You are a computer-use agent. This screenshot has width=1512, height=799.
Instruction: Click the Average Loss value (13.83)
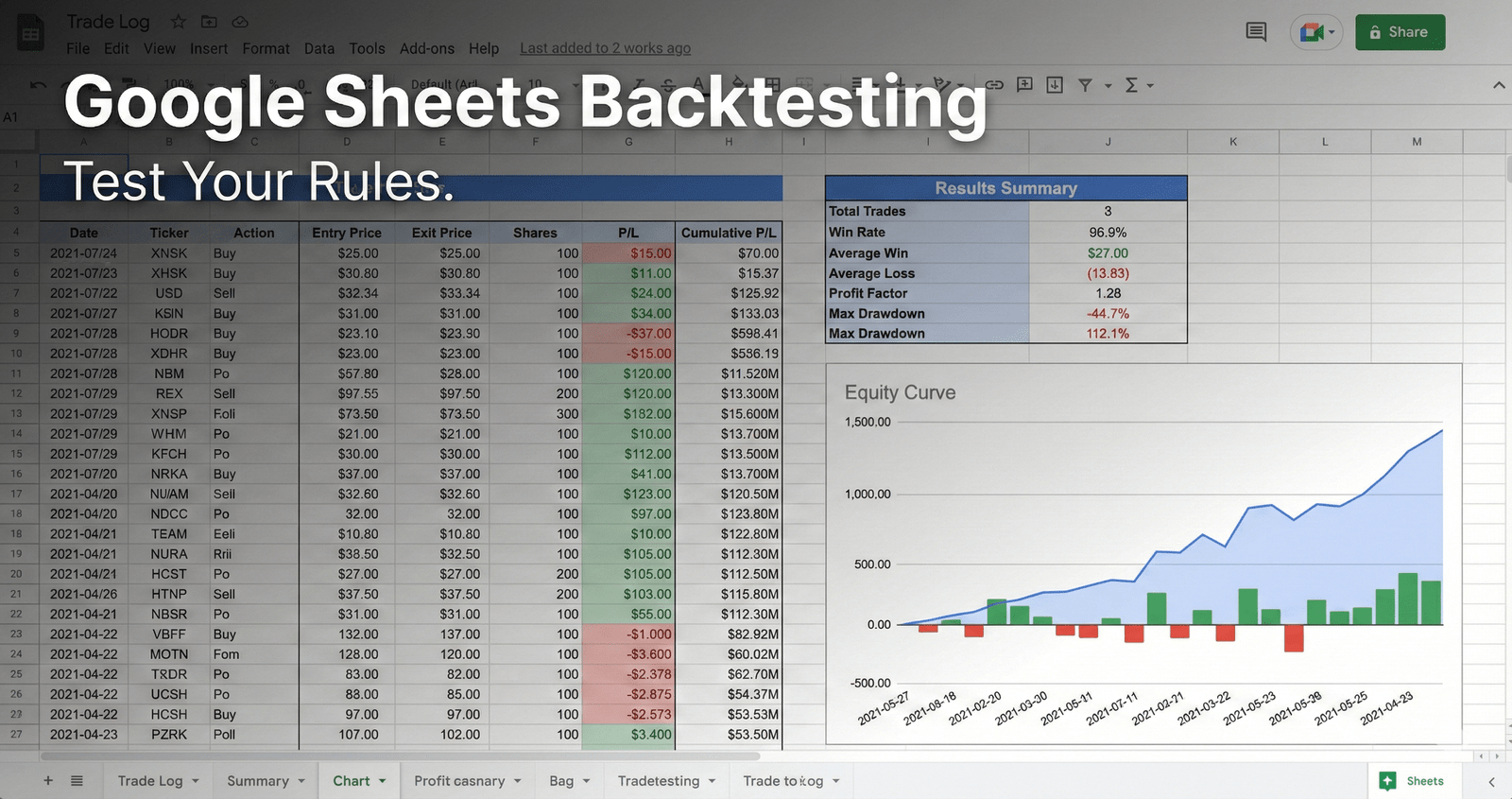coord(1108,273)
